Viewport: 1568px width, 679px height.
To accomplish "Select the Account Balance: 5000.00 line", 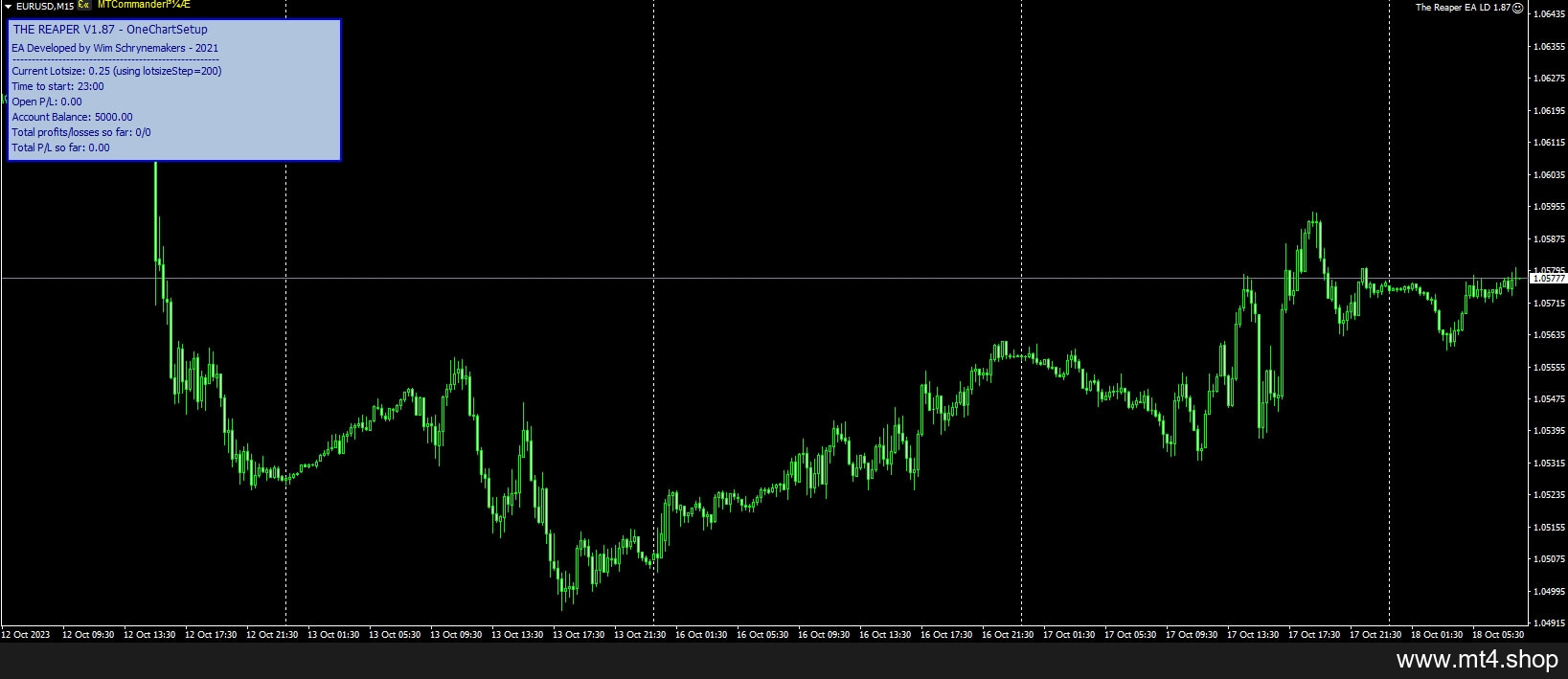I will [73, 117].
